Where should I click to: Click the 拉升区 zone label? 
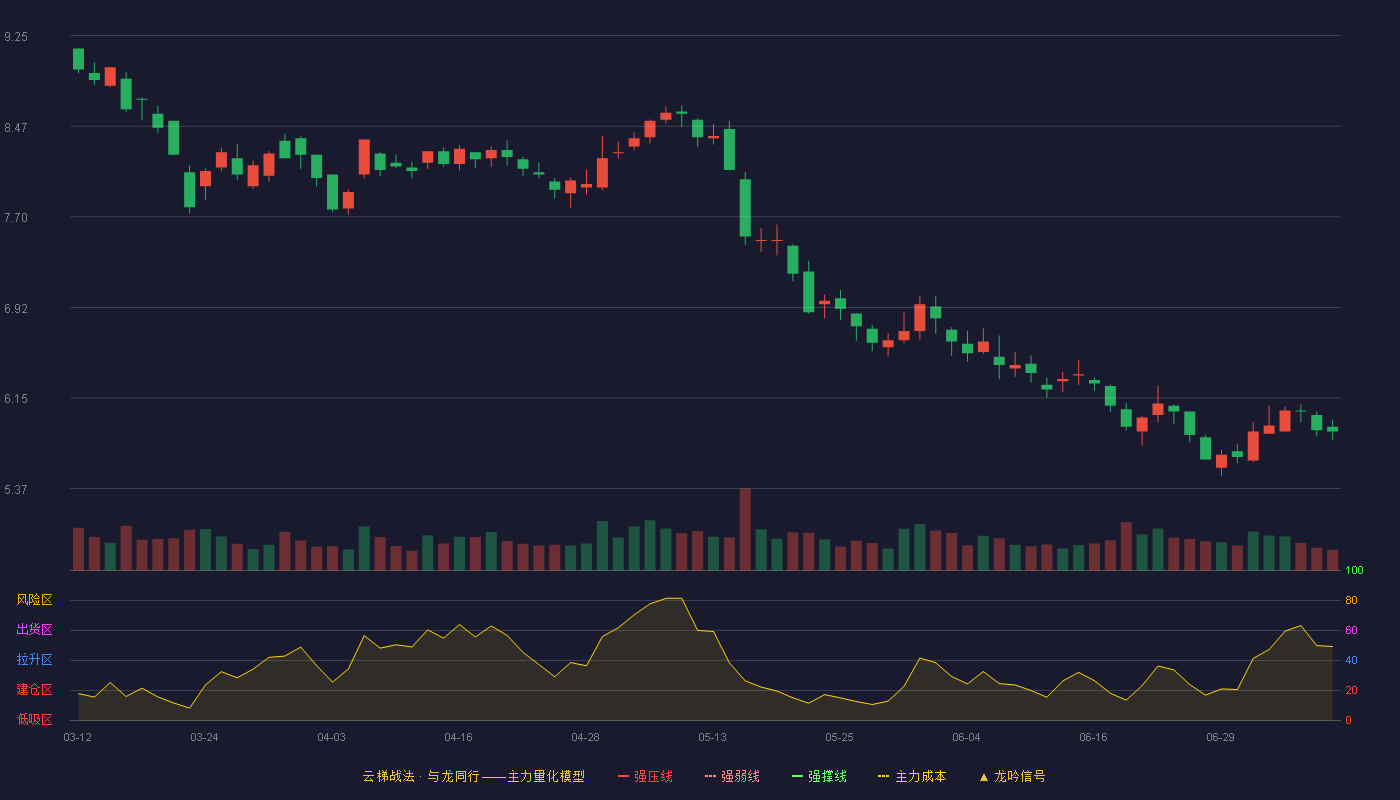pos(34,660)
